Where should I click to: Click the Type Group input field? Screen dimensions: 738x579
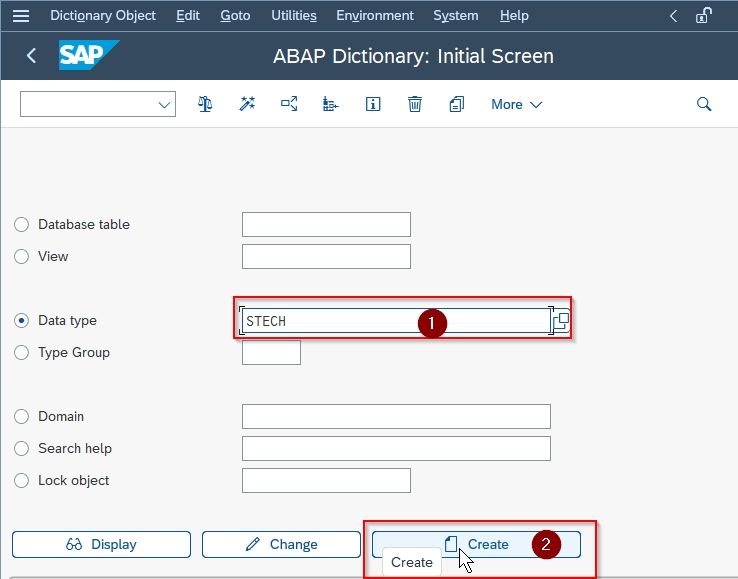271,353
